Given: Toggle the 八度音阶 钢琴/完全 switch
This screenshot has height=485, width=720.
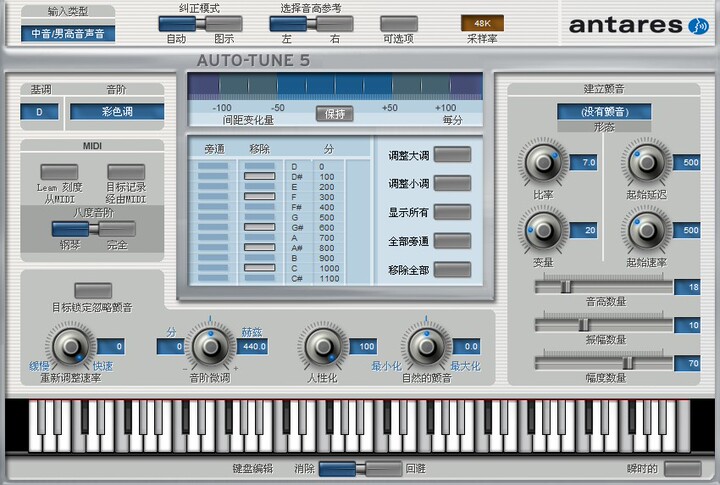Looking at the screenshot, I should coord(94,229).
